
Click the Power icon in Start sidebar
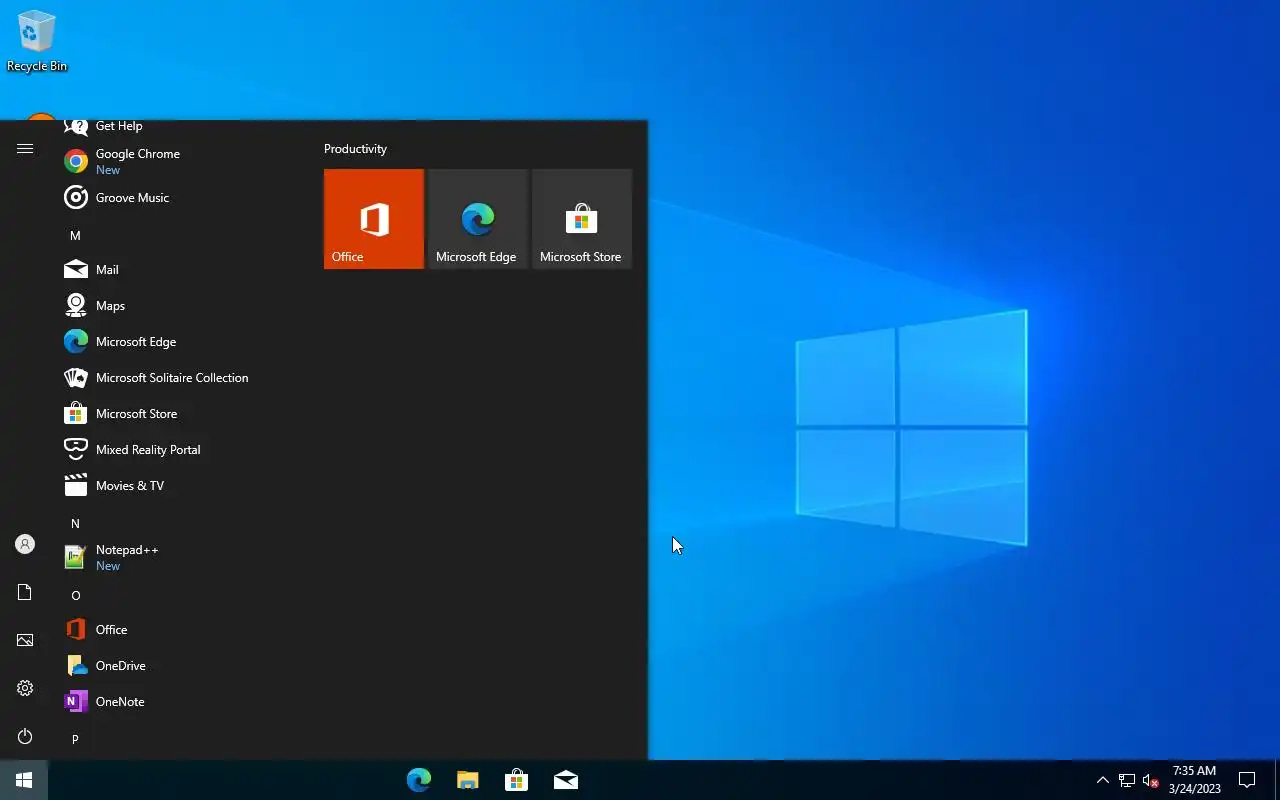pos(25,736)
